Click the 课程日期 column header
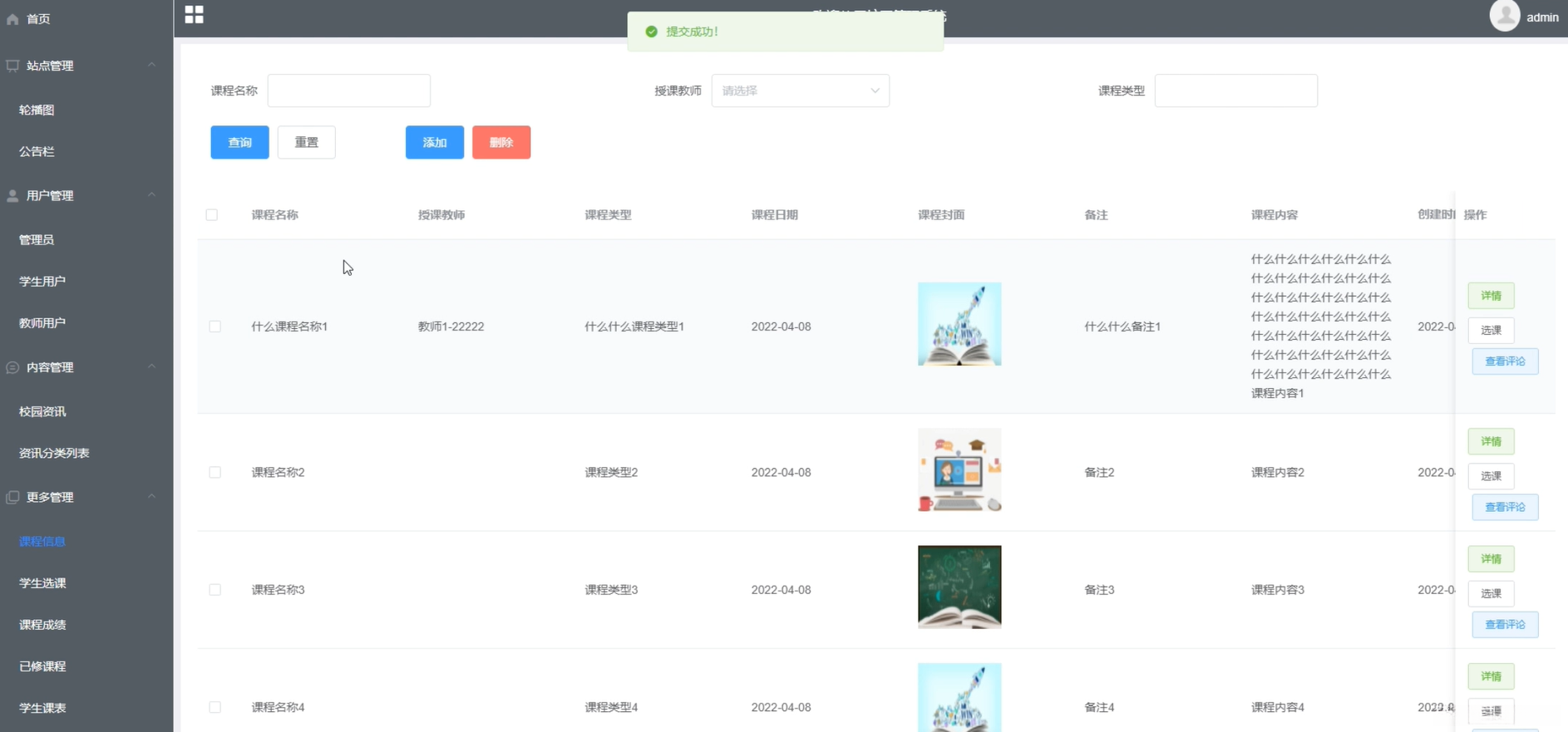 pos(775,214)
